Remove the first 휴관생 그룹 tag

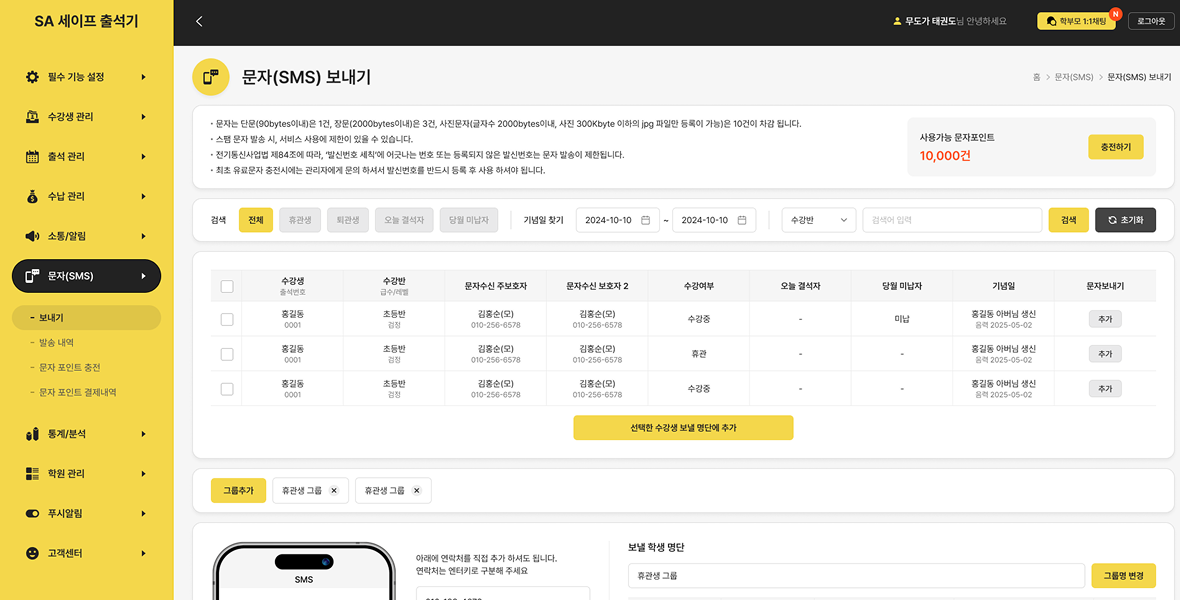(334, 491)
